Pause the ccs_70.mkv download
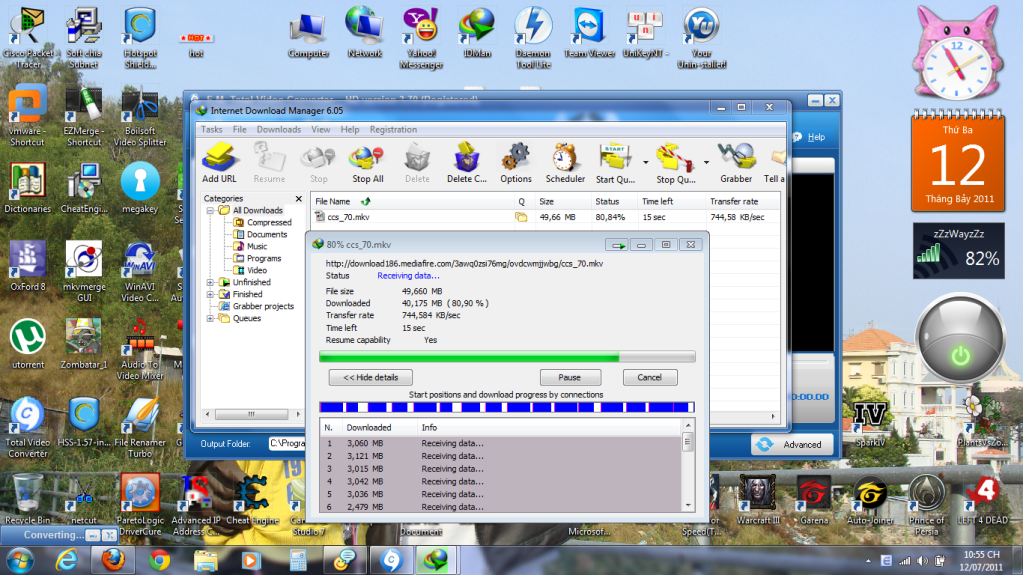 click(569, 378)
